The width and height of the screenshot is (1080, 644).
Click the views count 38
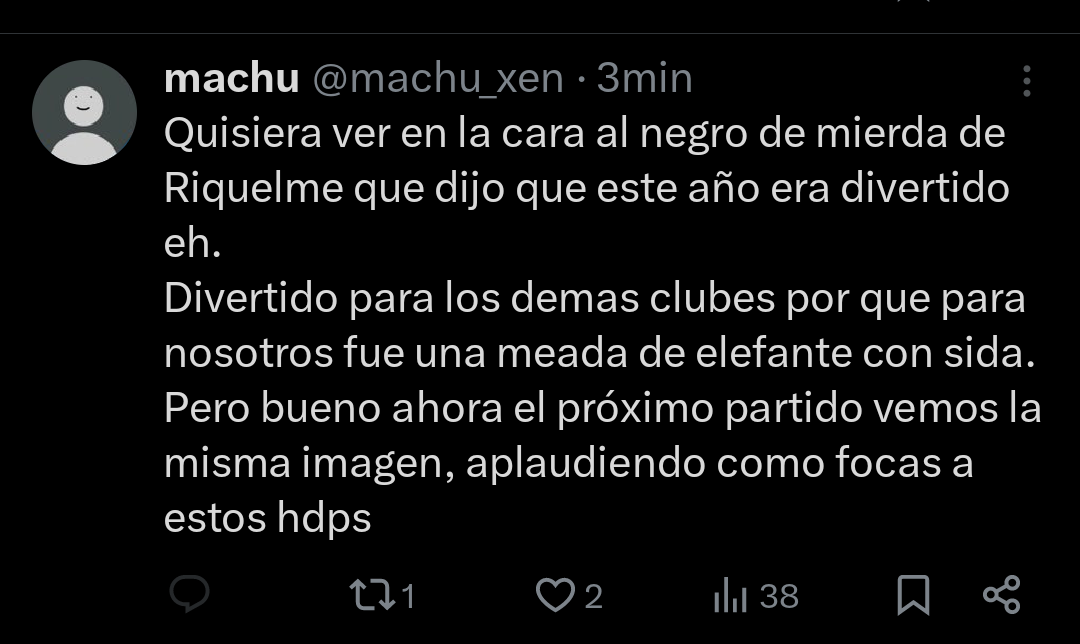[779, 596]
